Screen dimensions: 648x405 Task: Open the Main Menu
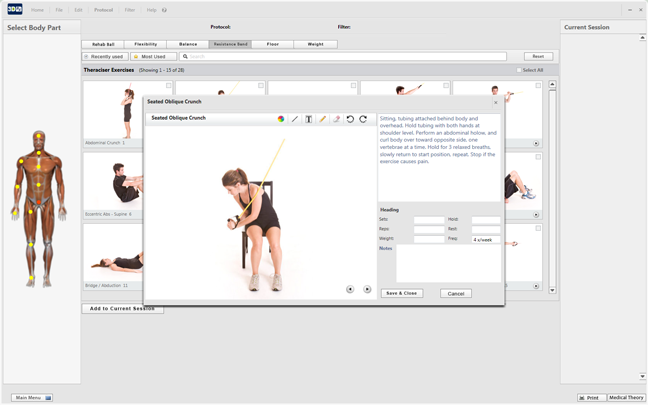[x=32, y=398]
